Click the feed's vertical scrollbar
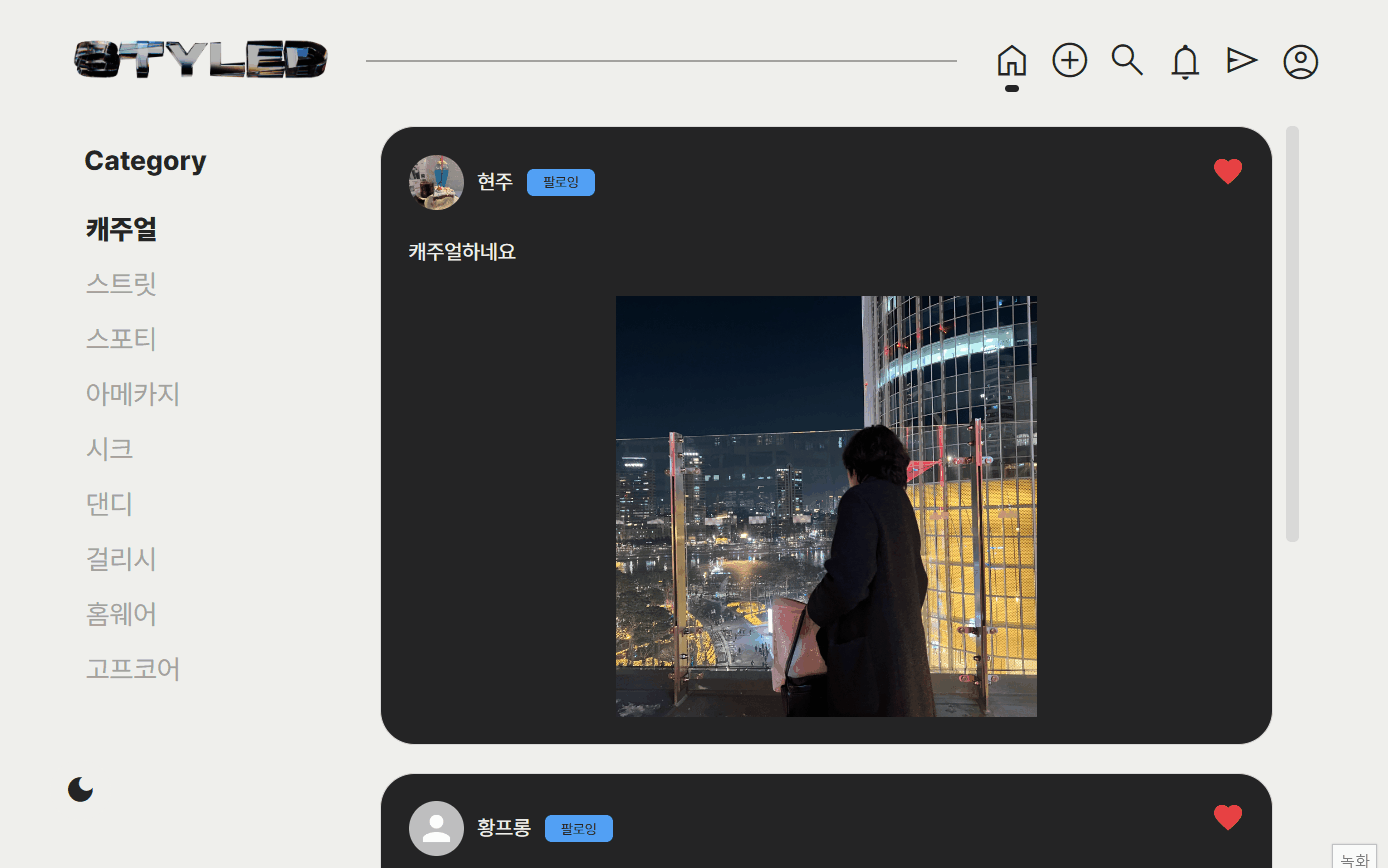This screenshot has height=868, width=1388. coord(1292,334)
